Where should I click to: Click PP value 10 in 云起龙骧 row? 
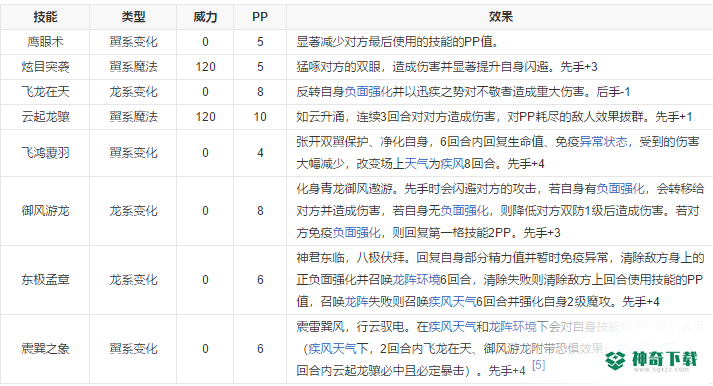coord(260,117)
